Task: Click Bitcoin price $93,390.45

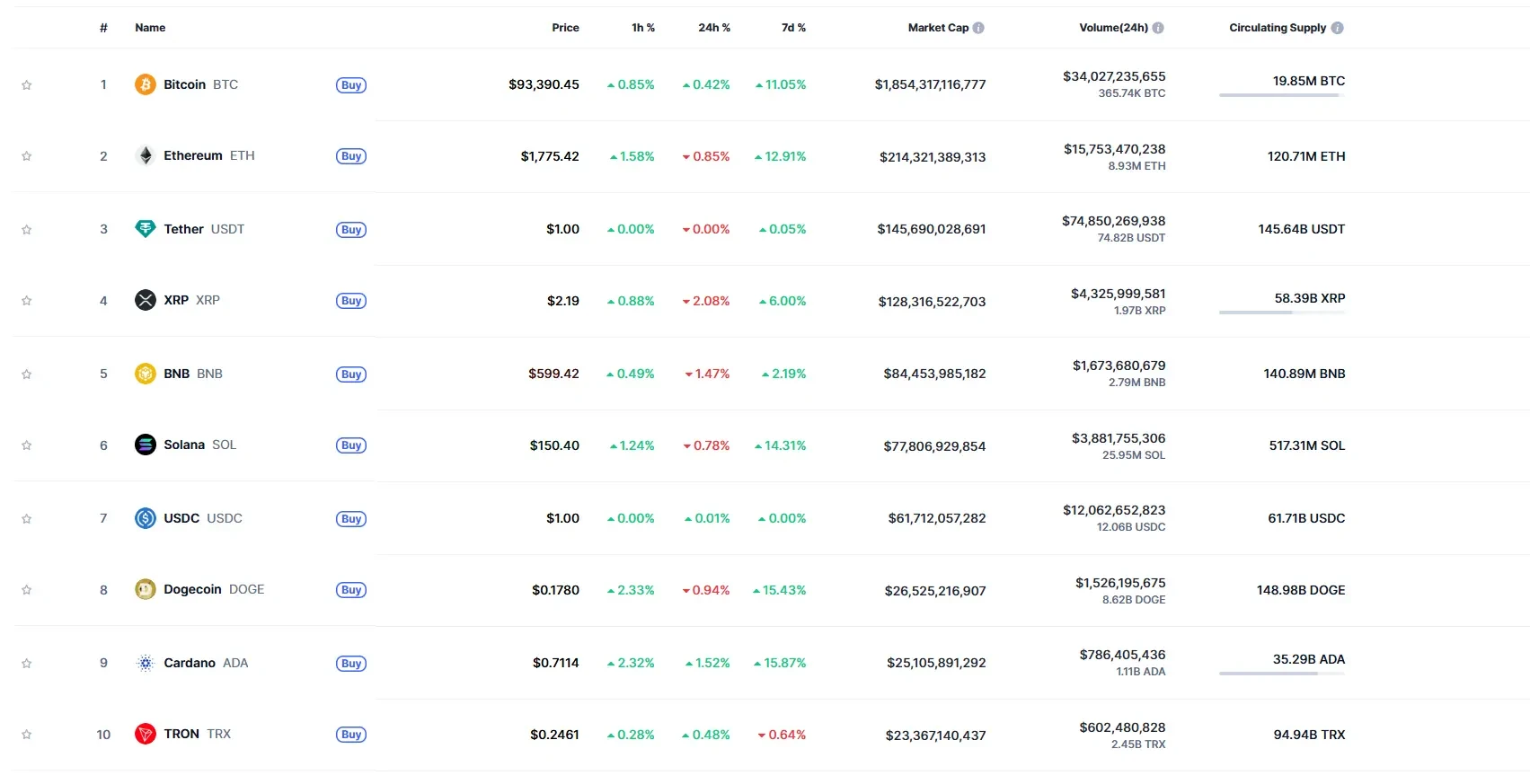Action: (544, 84)
